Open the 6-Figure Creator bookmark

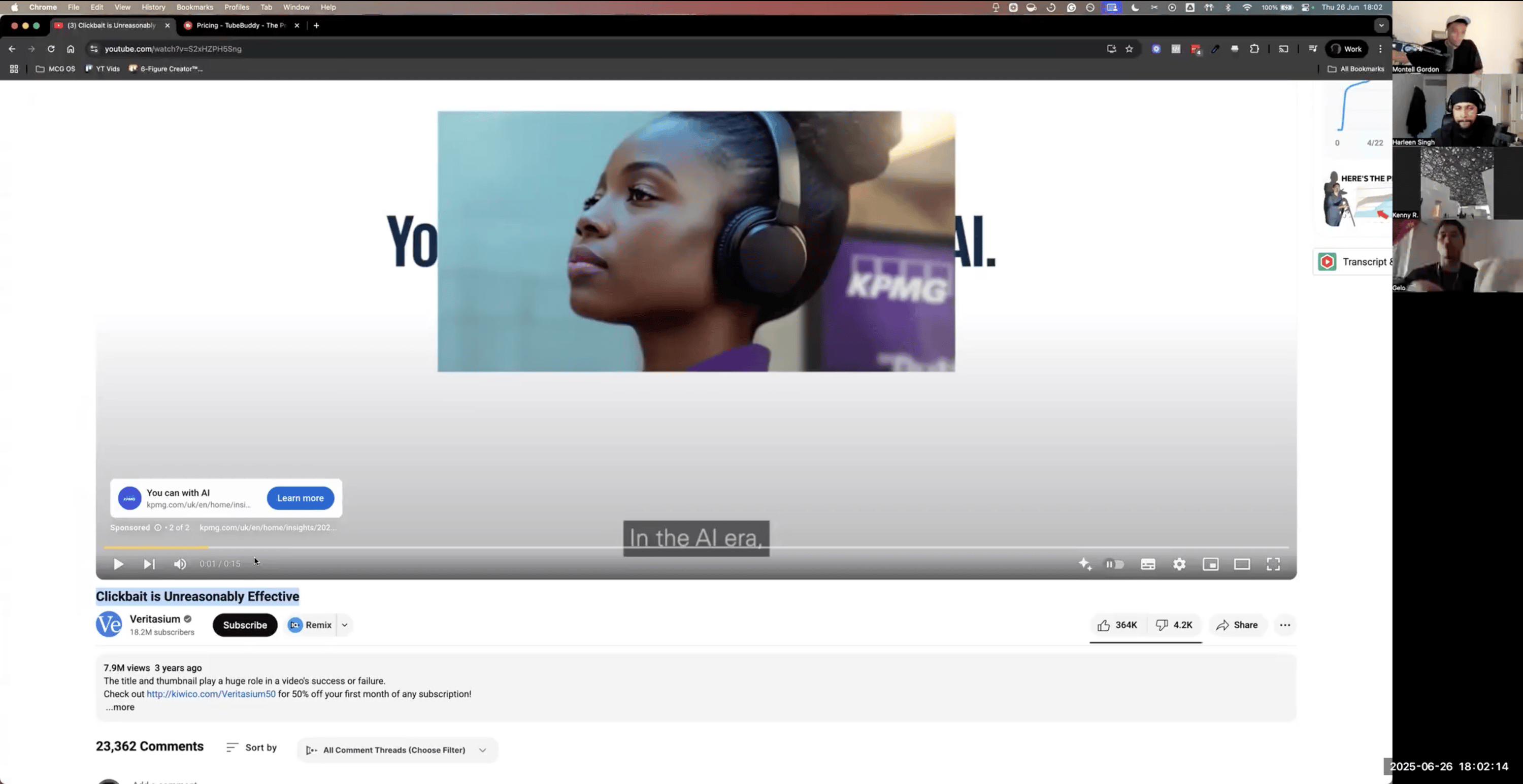pyautogui.click(x=166, y=69)
